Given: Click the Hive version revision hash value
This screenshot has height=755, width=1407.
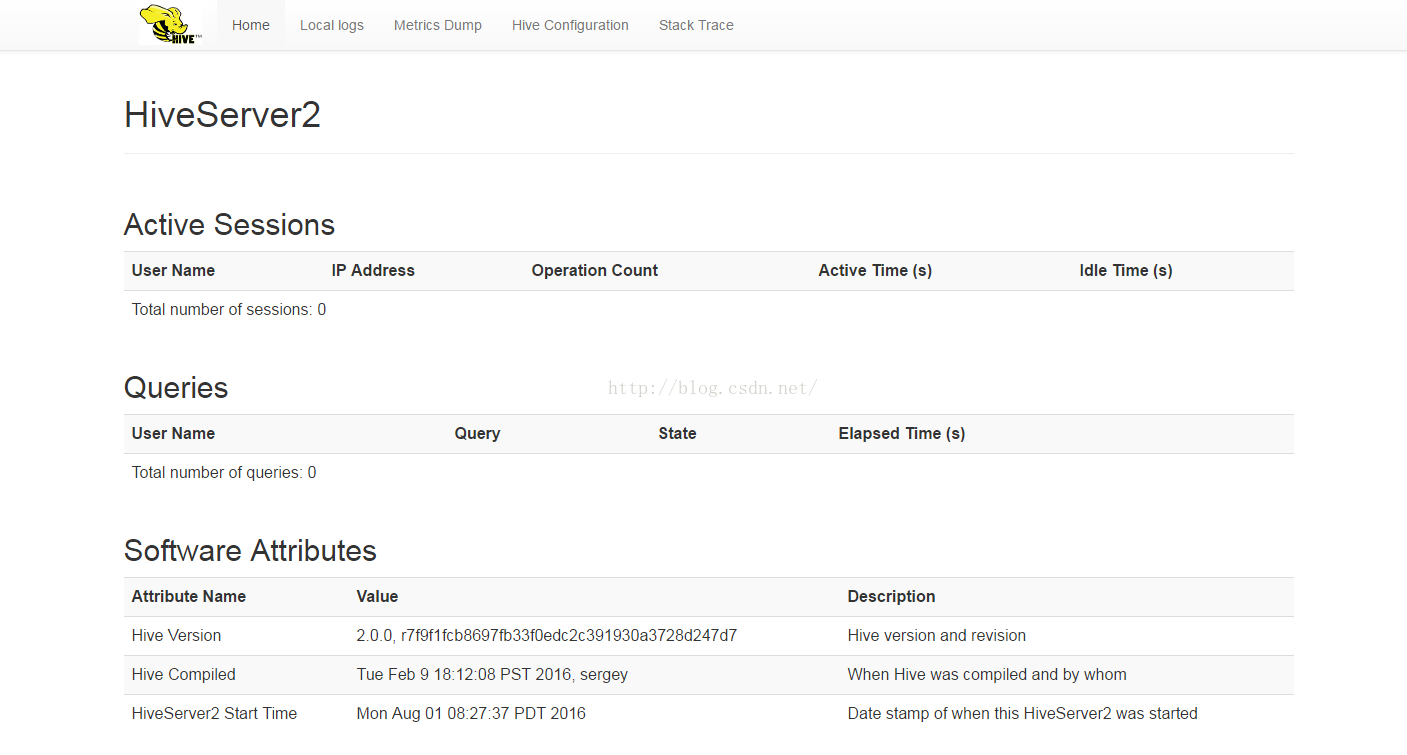Looking at the screenshot, I should click(x=547, y=635).
